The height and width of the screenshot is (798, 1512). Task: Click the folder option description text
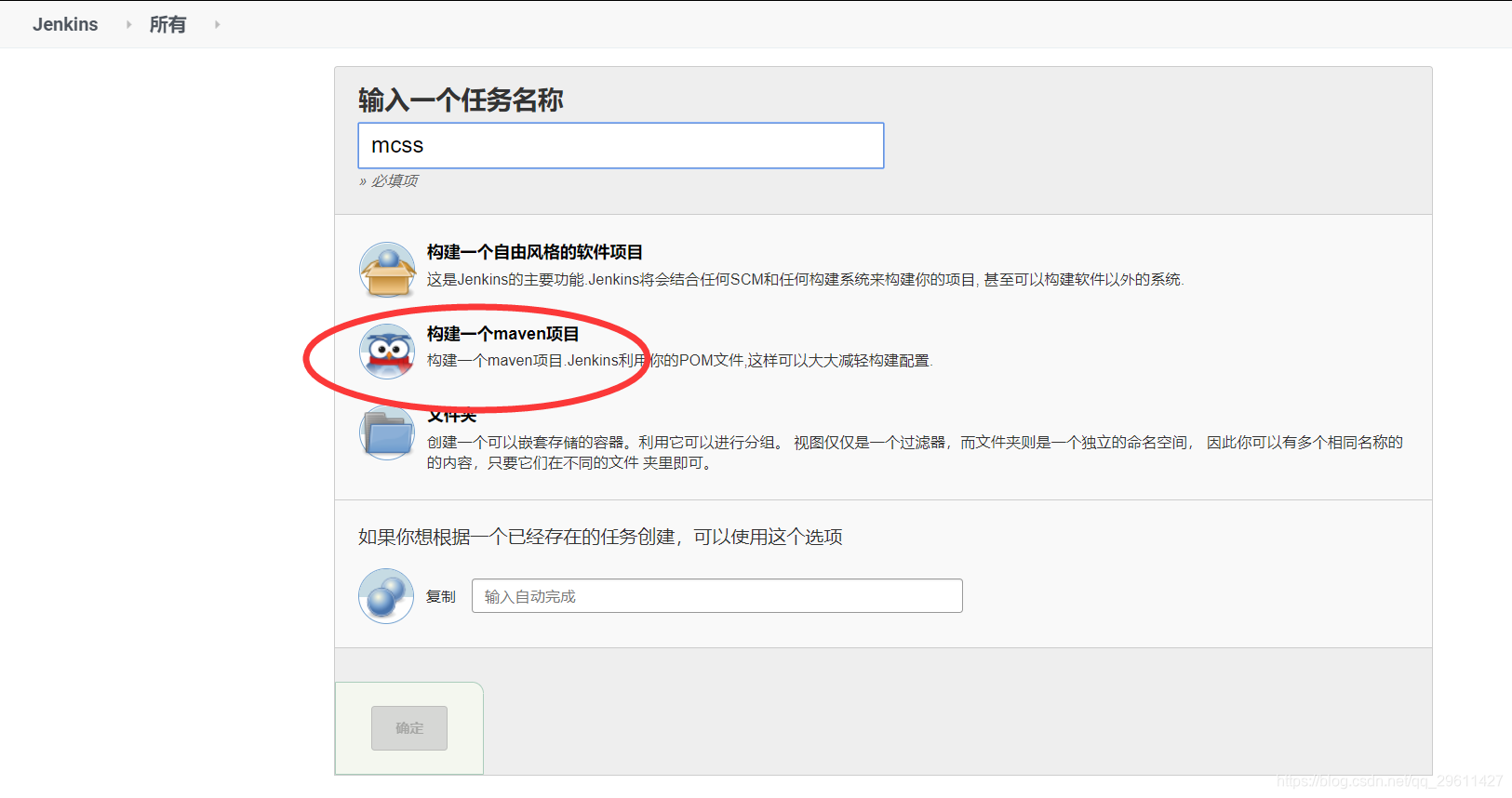[x=915, y=452]
